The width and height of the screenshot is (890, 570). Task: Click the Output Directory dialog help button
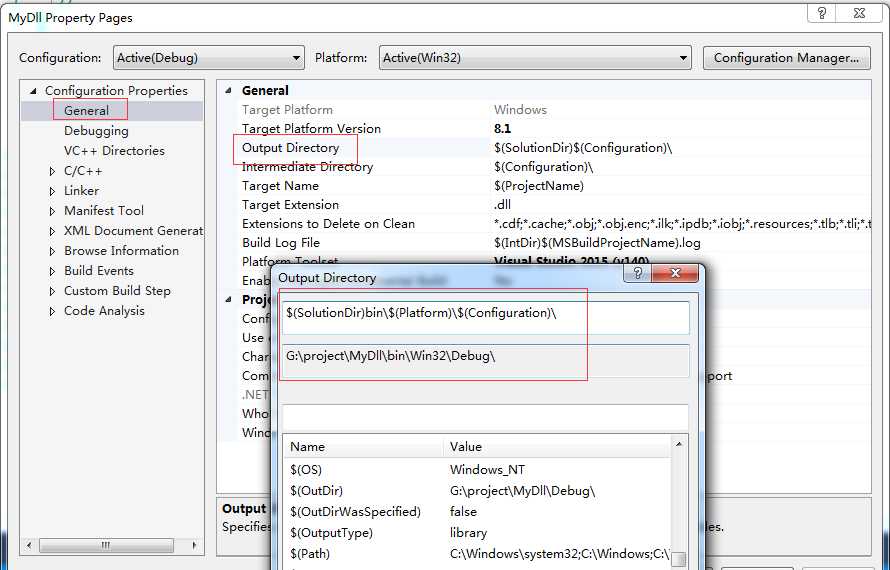637,274
